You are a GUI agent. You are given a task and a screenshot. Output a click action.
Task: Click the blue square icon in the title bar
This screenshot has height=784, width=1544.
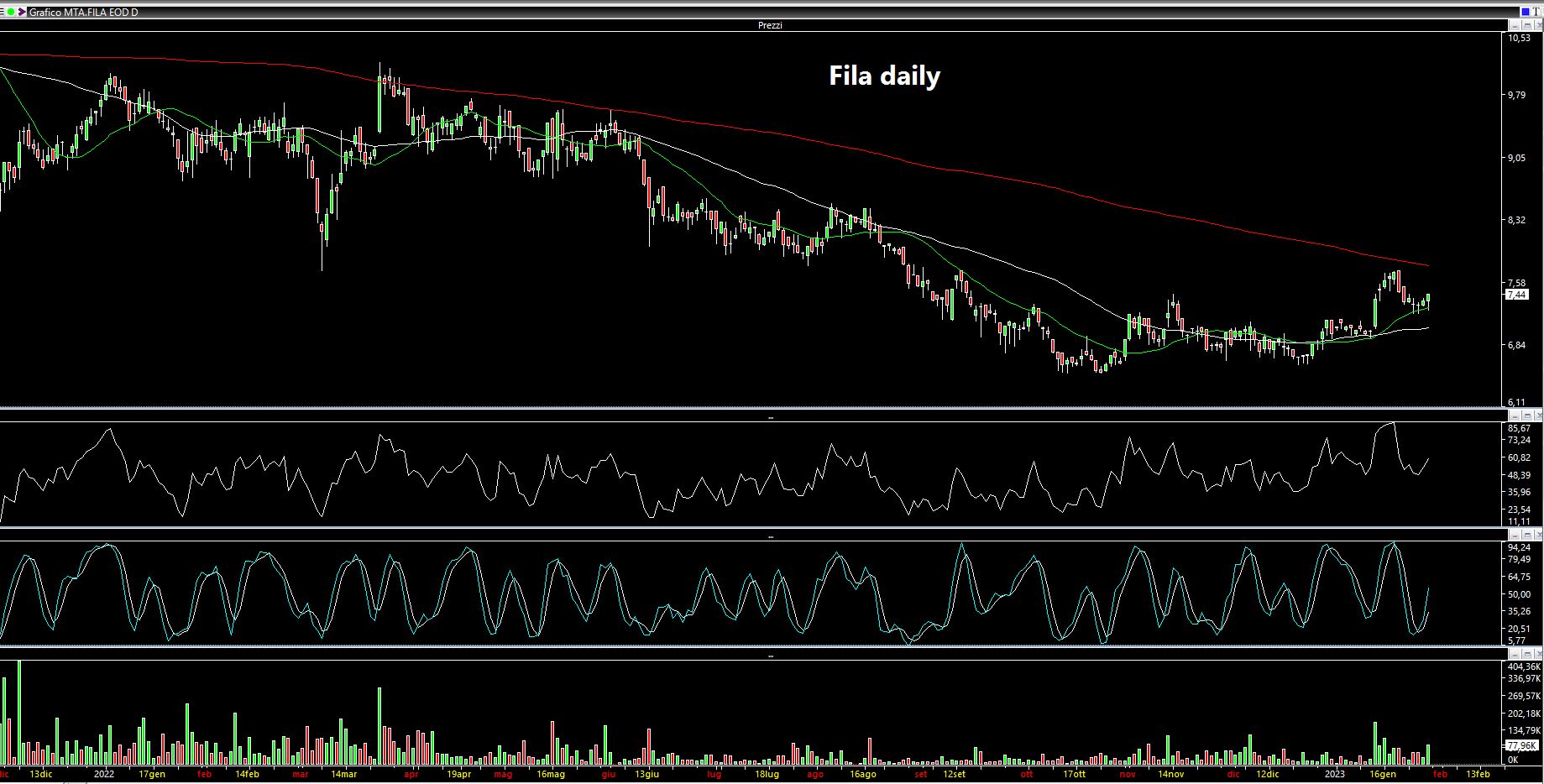click(1526, 12)
